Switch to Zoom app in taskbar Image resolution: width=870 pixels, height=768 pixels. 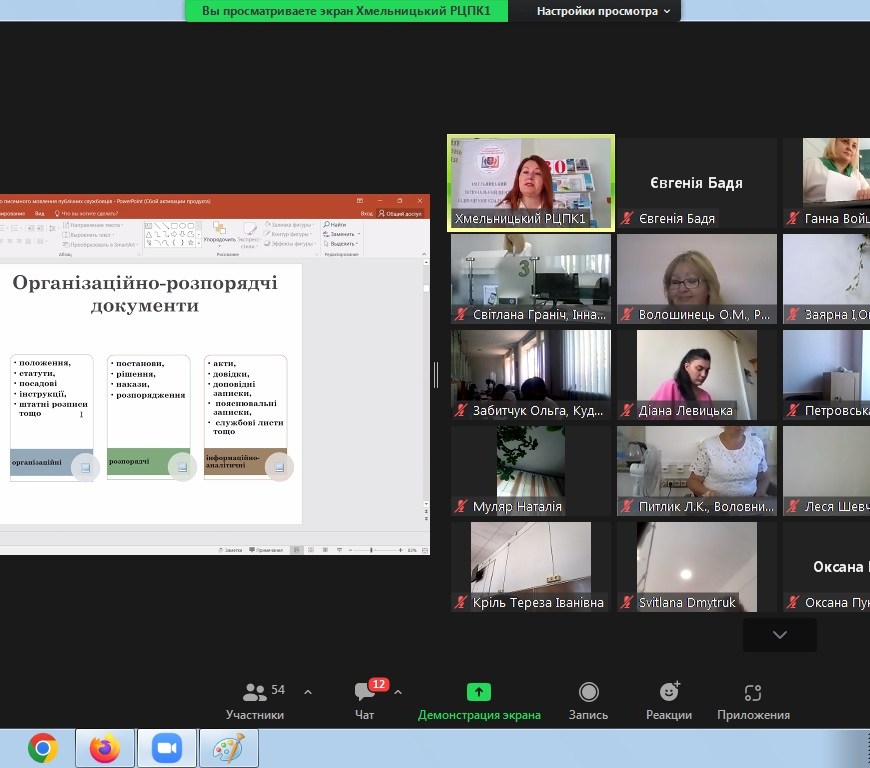coord(166,747)
